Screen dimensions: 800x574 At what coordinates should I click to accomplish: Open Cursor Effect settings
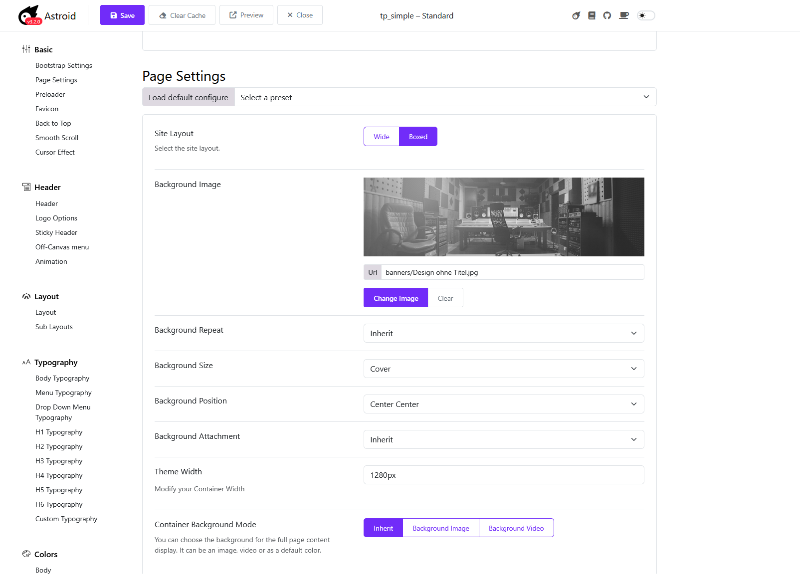point(55,152)
